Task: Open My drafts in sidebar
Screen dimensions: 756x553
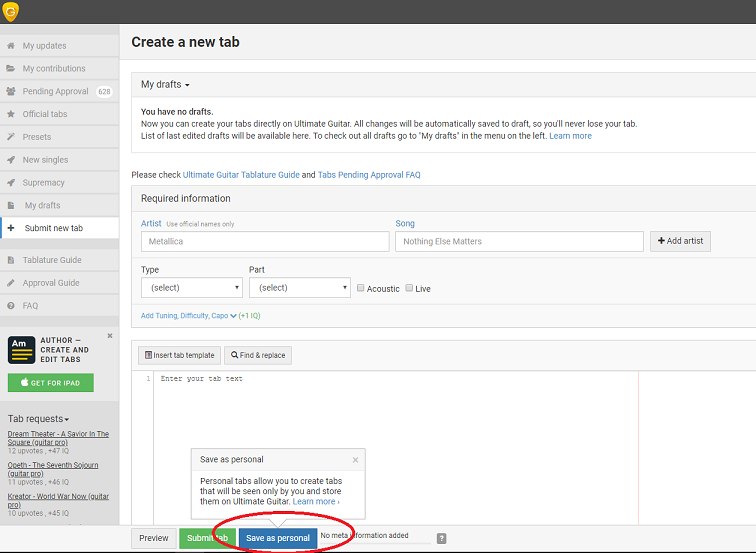Action: point(59,205)
